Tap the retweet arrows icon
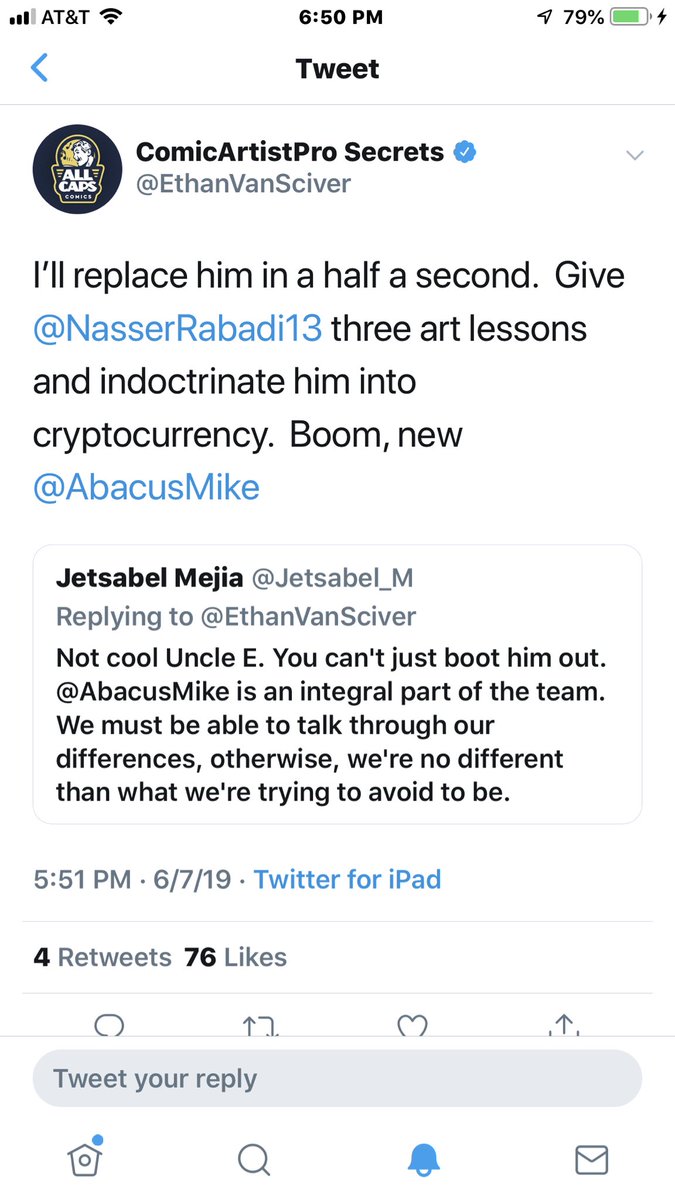Image resolution: width=675 pixels, height=1200 pixels. (260, 1026)
